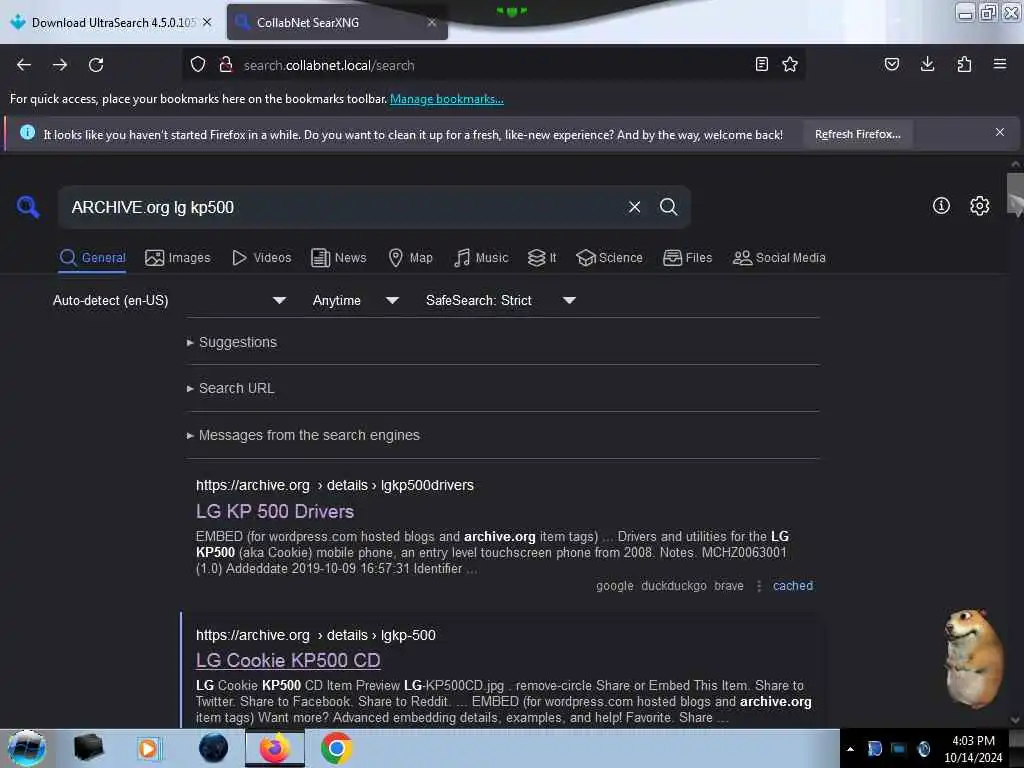Launch Chrome from the taskbar

tap(336, 748)
